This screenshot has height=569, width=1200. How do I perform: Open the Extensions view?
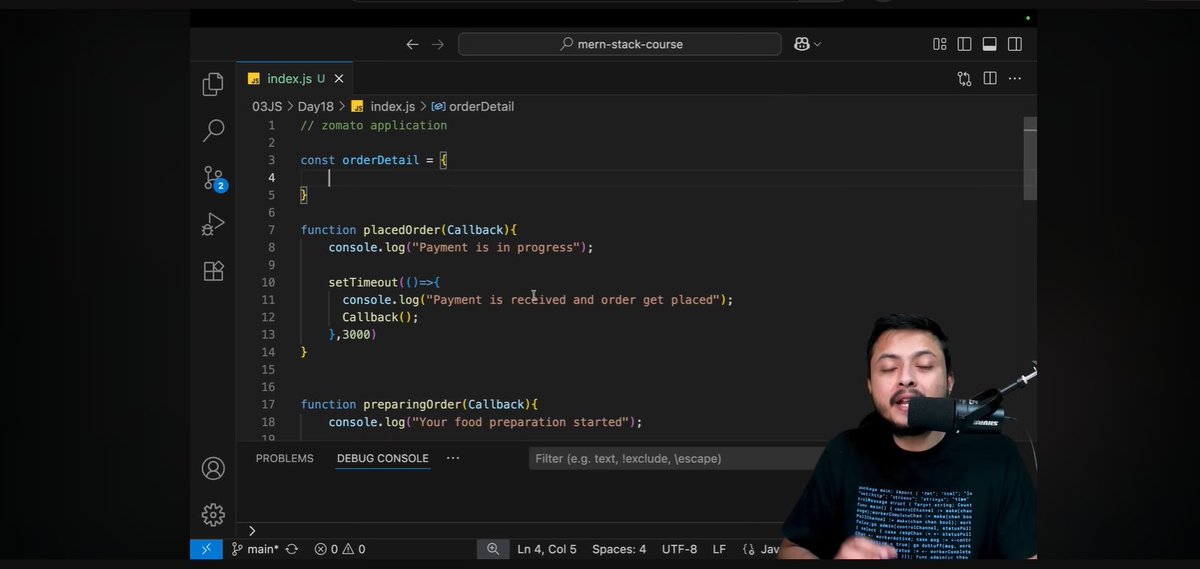(x=213, y=271)
